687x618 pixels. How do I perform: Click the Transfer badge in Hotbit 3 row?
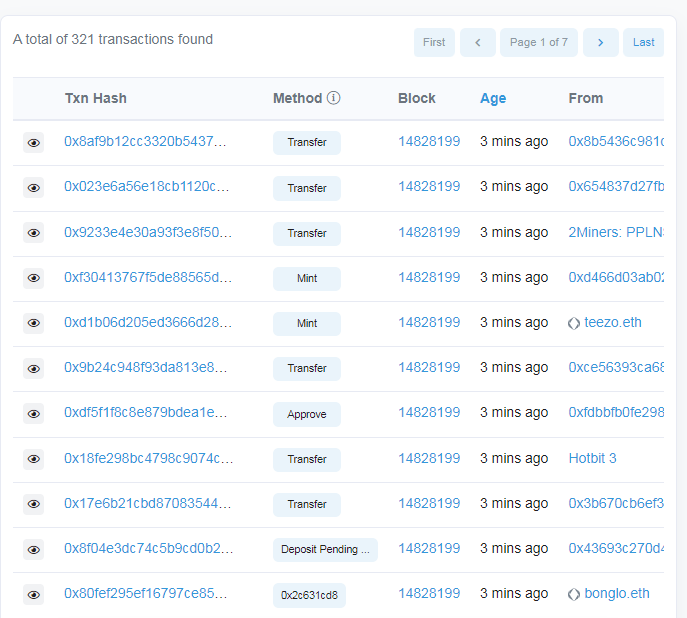pyautogui.click(x=307, y=459)
